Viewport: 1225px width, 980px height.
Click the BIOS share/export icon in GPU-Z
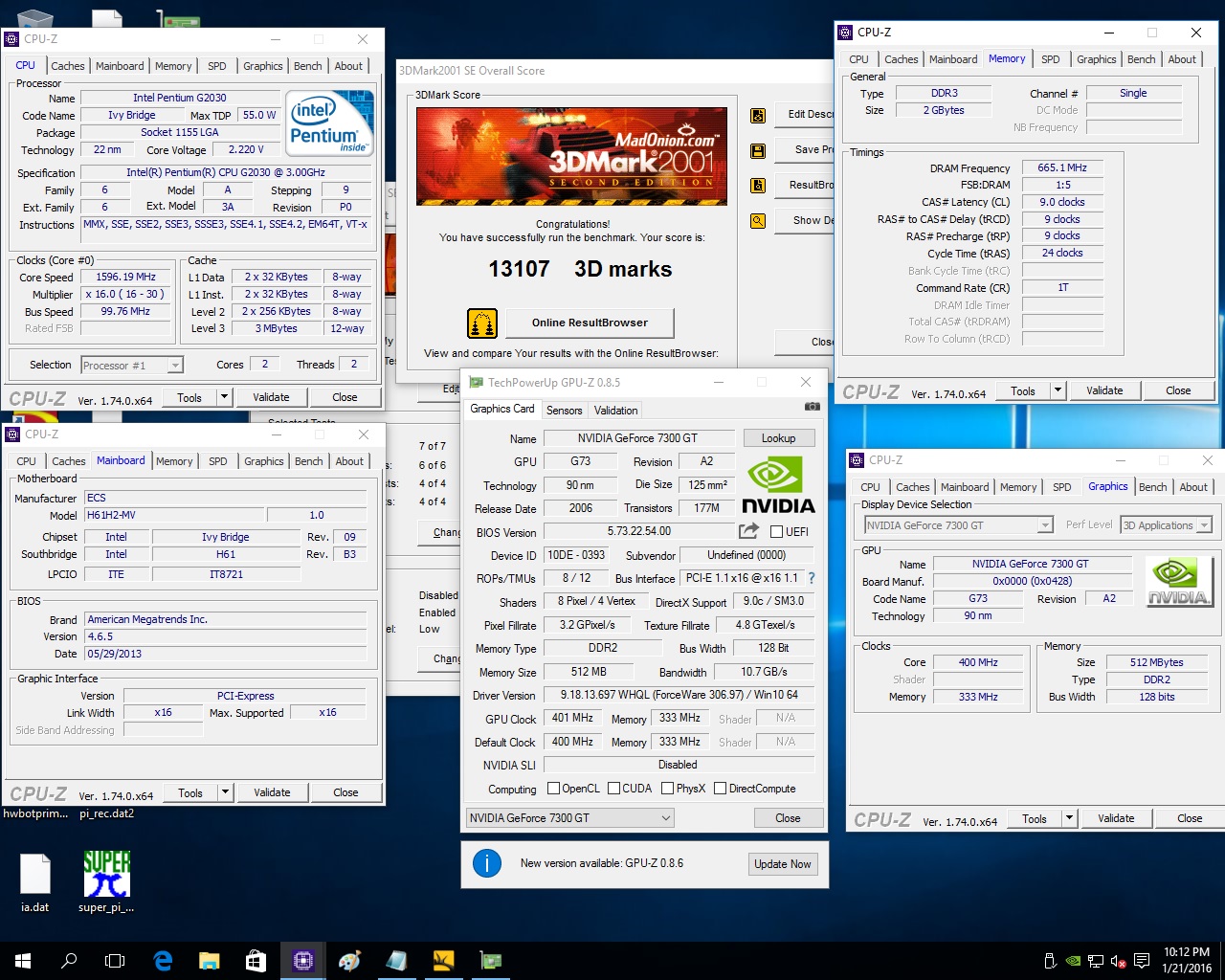pos(748,531)
